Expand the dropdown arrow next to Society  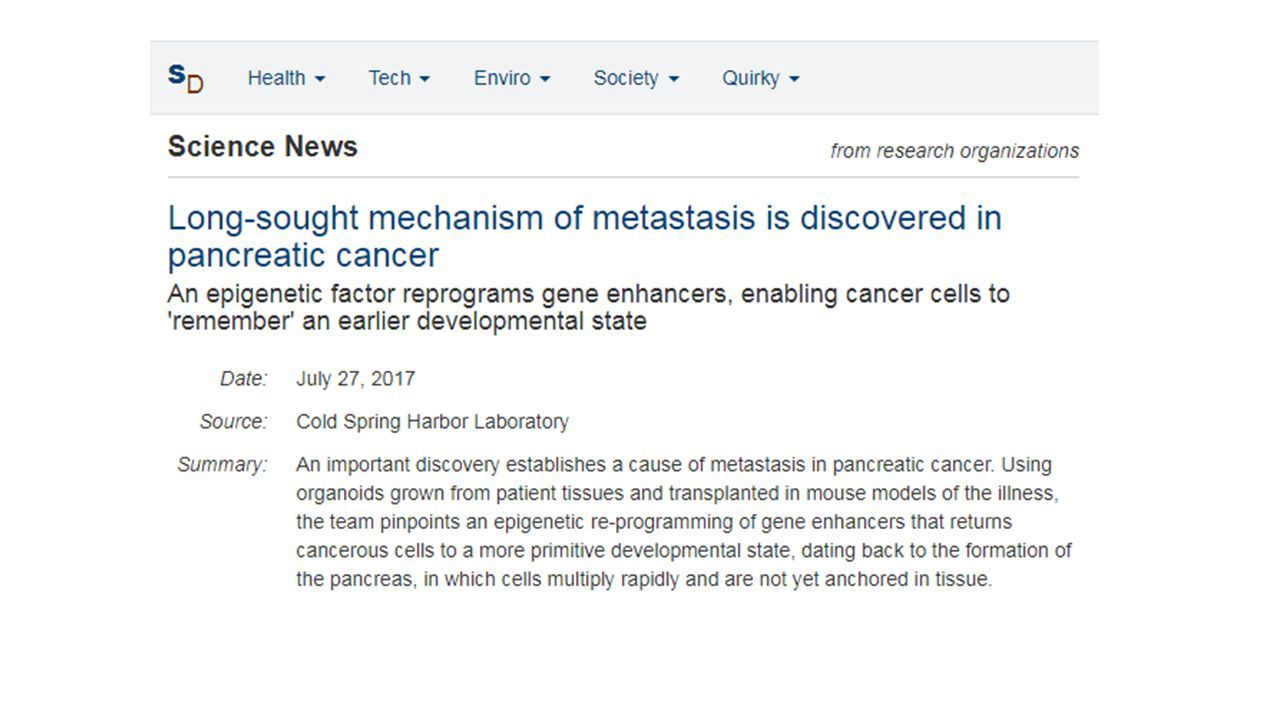coord(674,79)
